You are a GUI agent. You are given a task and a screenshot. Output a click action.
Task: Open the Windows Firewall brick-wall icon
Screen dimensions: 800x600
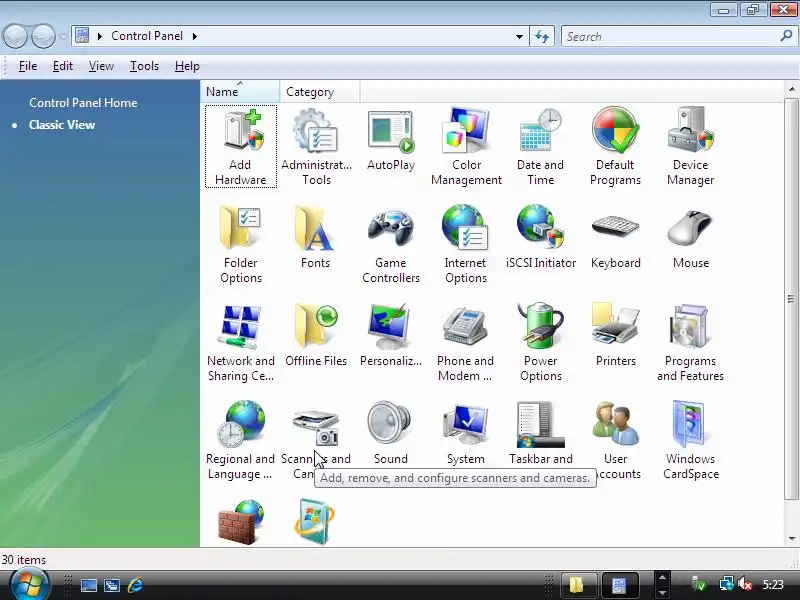(241, 522)
